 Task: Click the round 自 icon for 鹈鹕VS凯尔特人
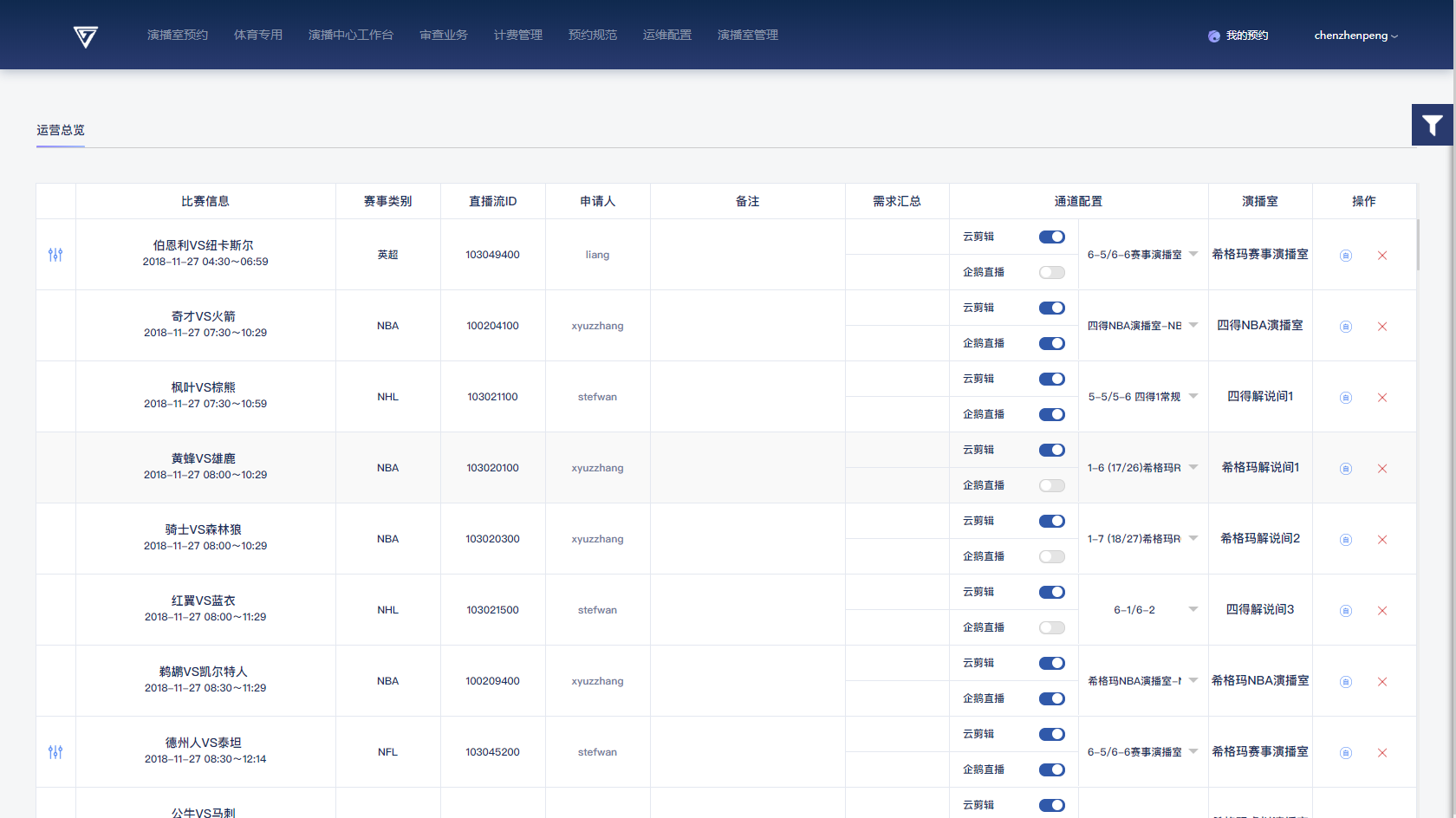[1346, 682]
